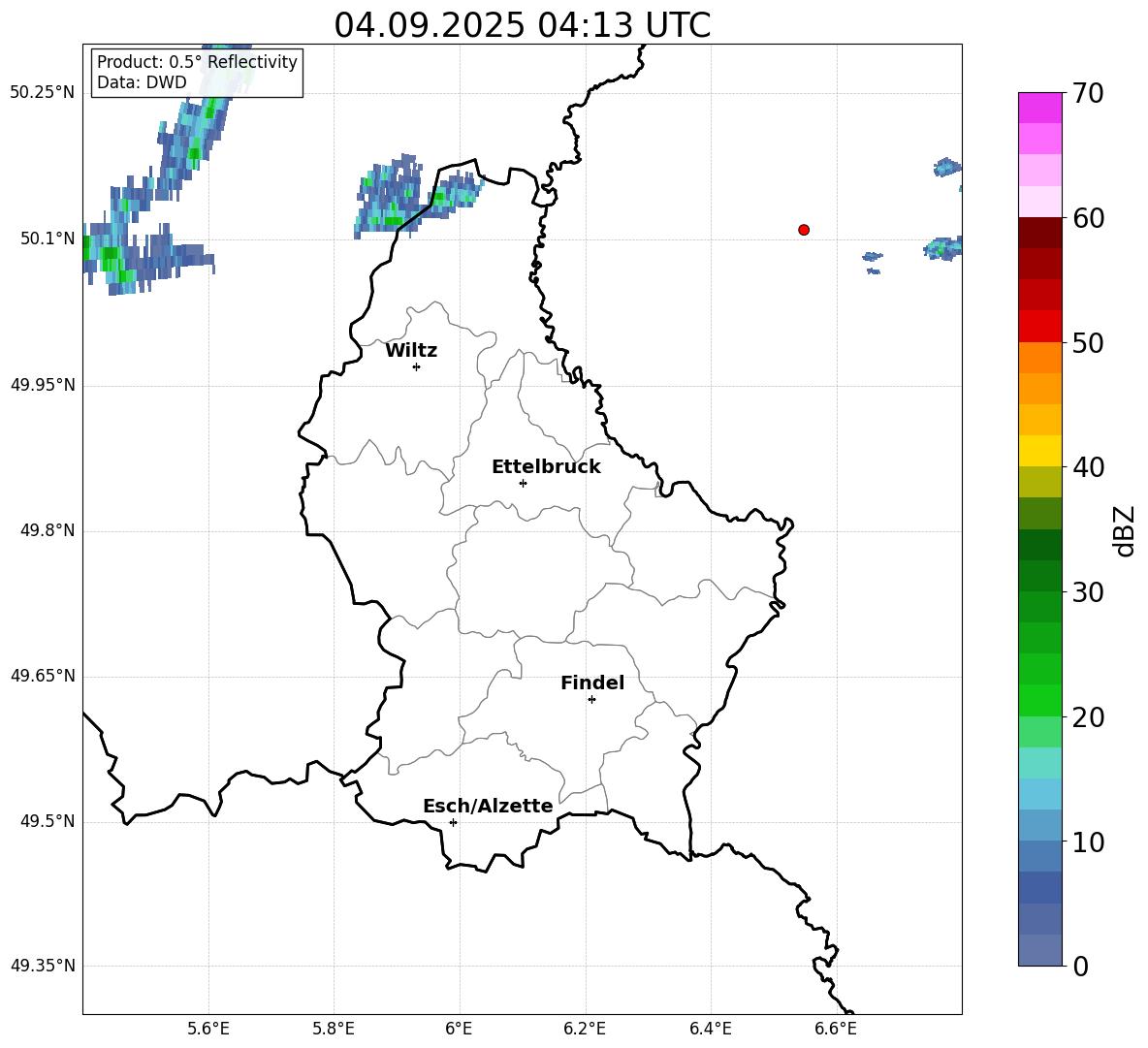Click the 50.1°N latitude axis label
1148x1048 pixels.
pos(47,238)
